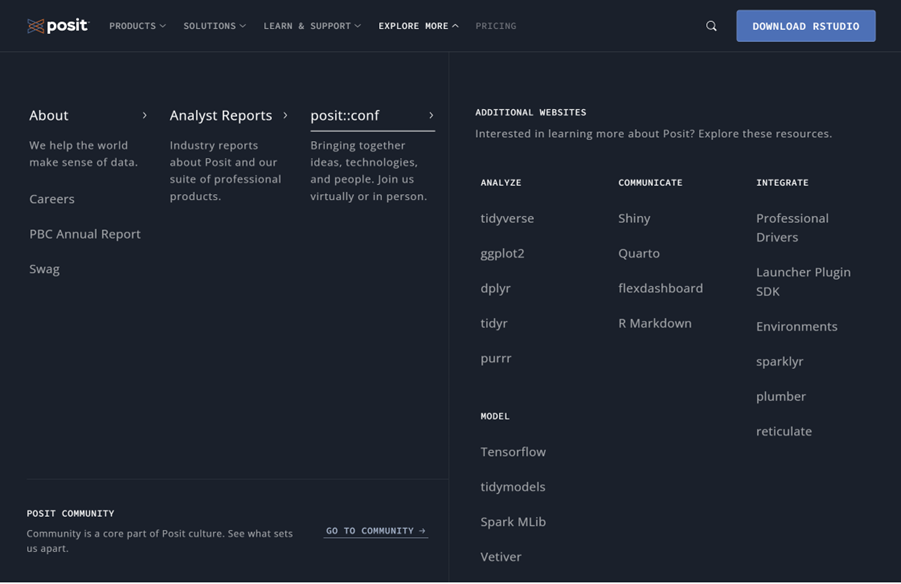Click the Communicate section heading
Viewport: 901px width, 584px height.
pos(650,183)
